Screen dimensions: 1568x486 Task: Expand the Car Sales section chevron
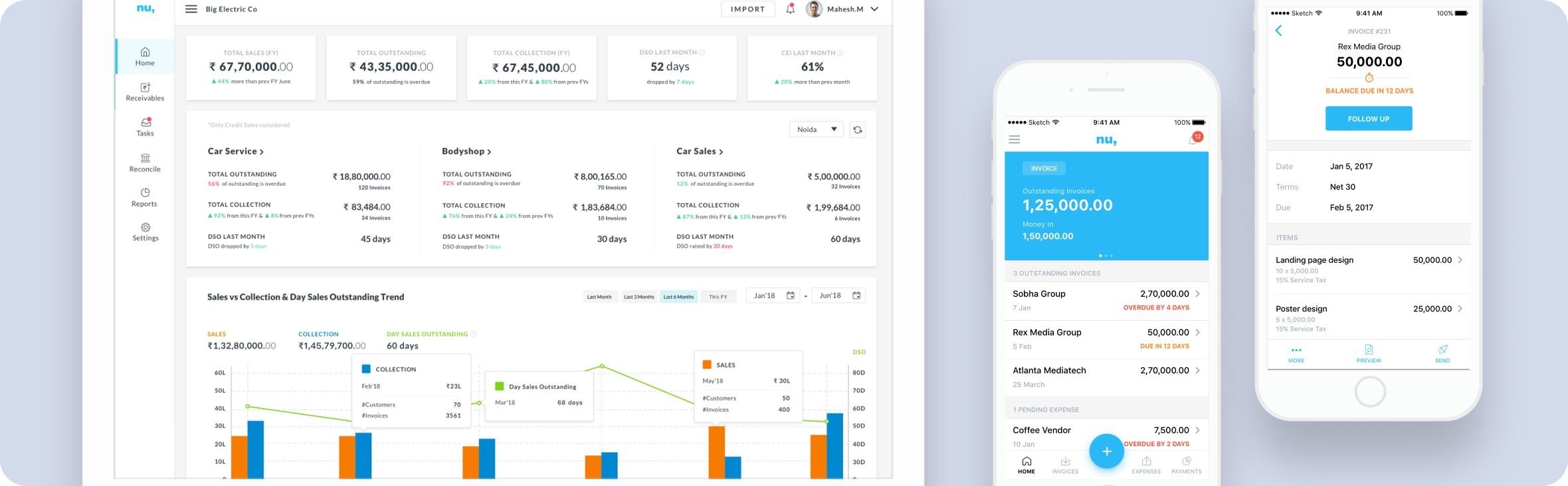click(721, 152)
